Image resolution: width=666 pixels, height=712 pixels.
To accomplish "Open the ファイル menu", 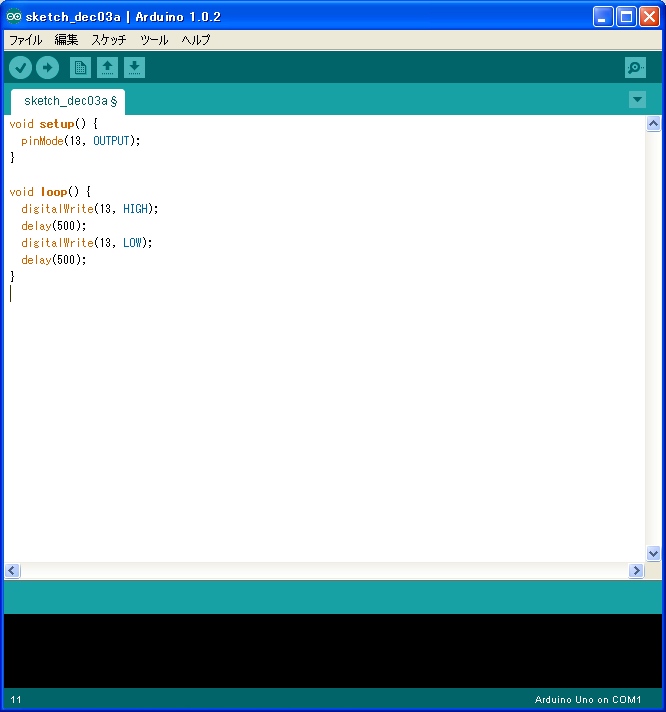I will click(26, 41).
